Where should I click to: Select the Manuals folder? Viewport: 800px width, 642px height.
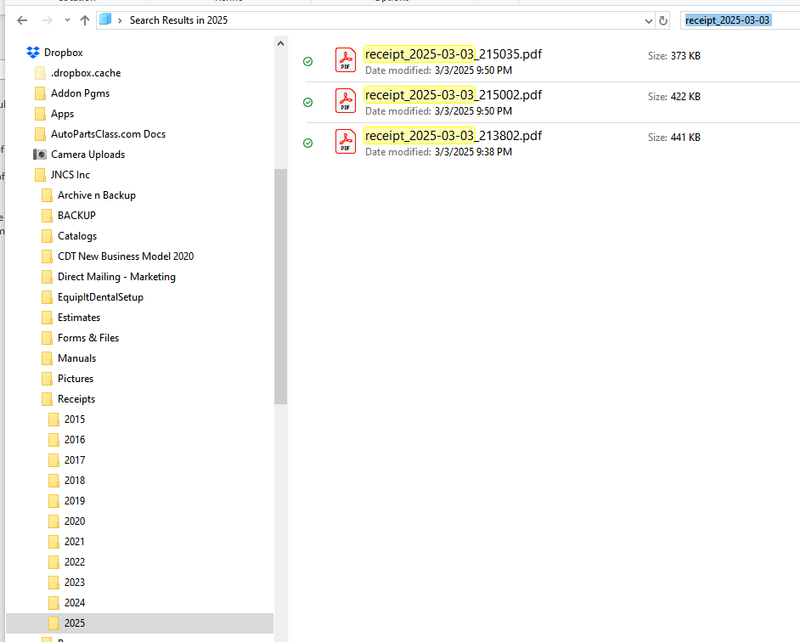pos(77,359)
